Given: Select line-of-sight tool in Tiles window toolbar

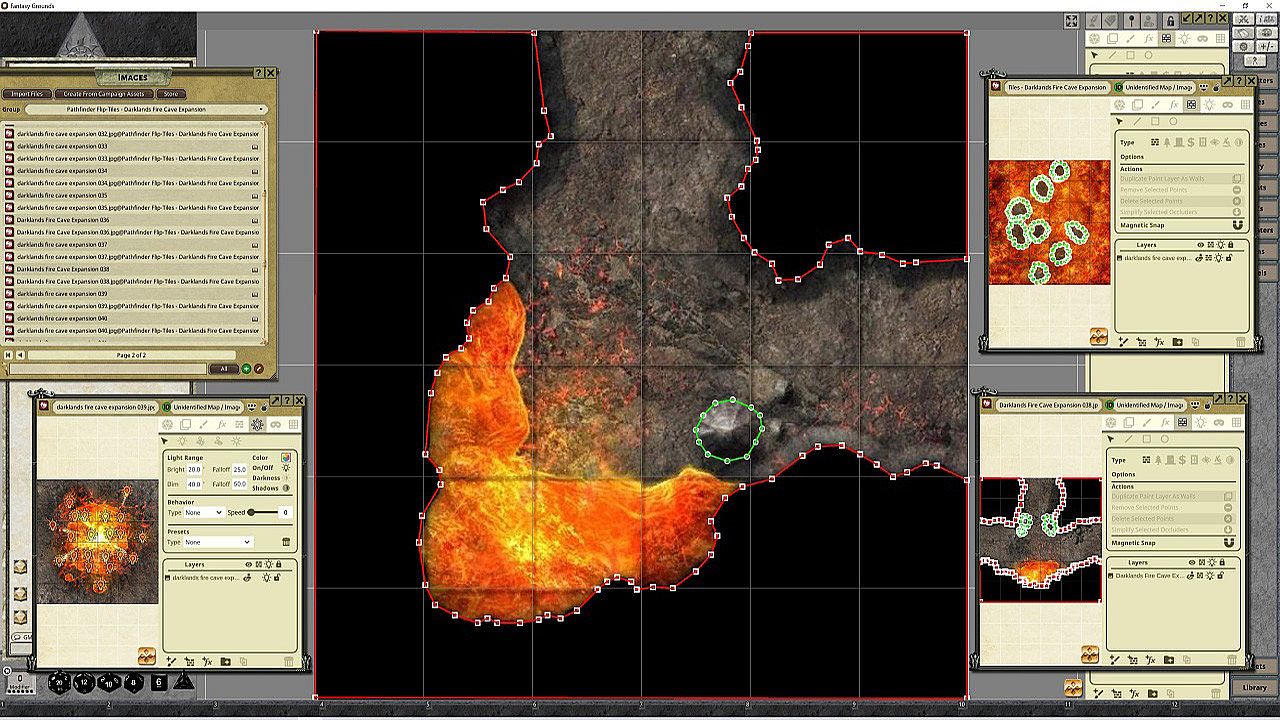Looking at the screenshot, I should (1191, 104).
